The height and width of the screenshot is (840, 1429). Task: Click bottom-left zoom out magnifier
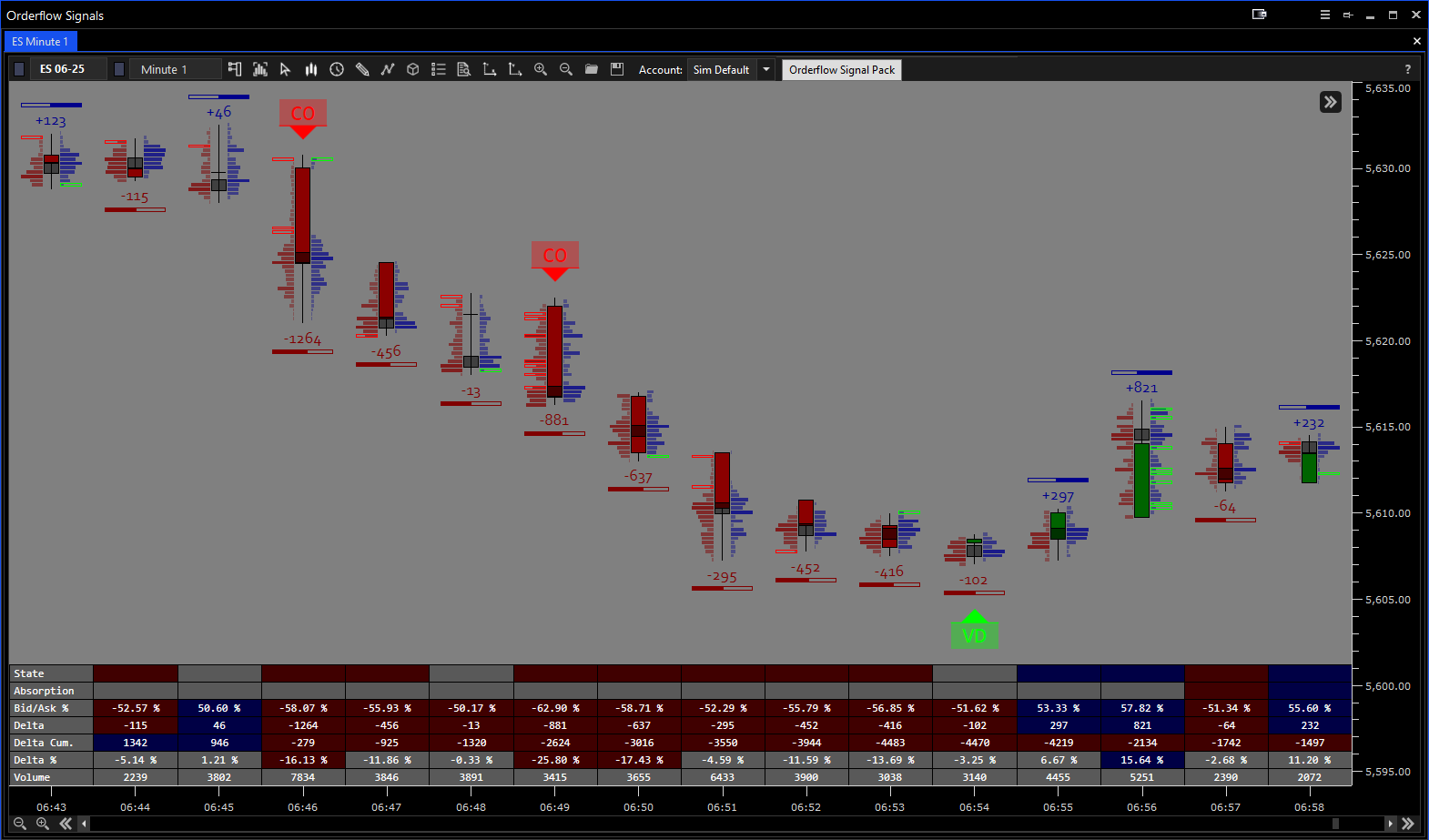(20, 824)
